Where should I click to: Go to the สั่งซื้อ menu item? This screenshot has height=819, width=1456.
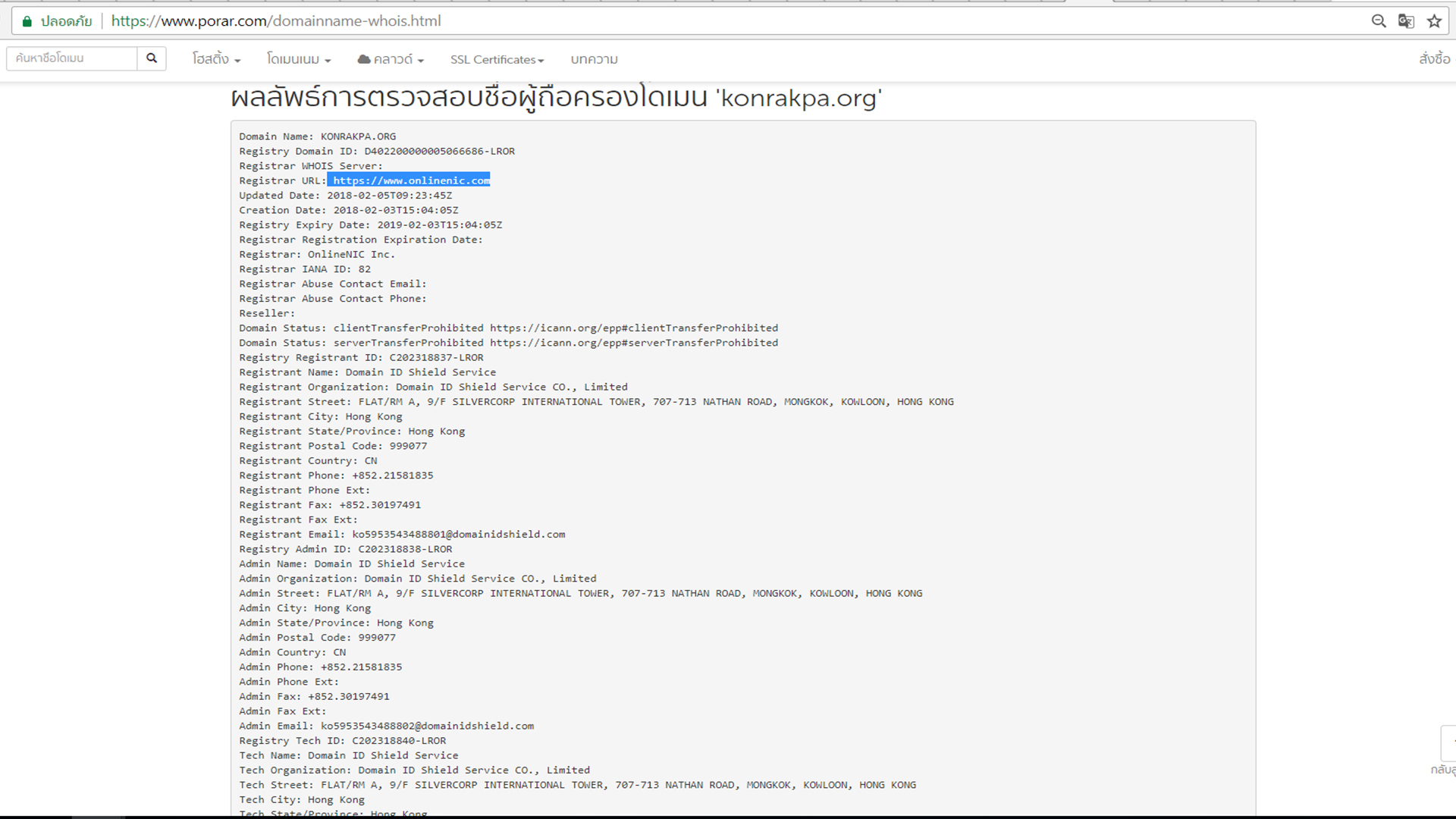1434,59
